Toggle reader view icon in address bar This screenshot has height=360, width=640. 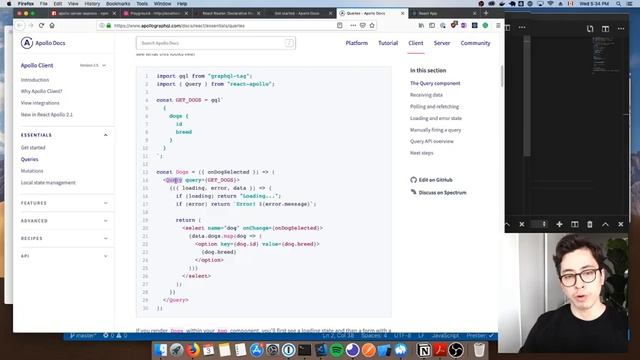[340, 25]
